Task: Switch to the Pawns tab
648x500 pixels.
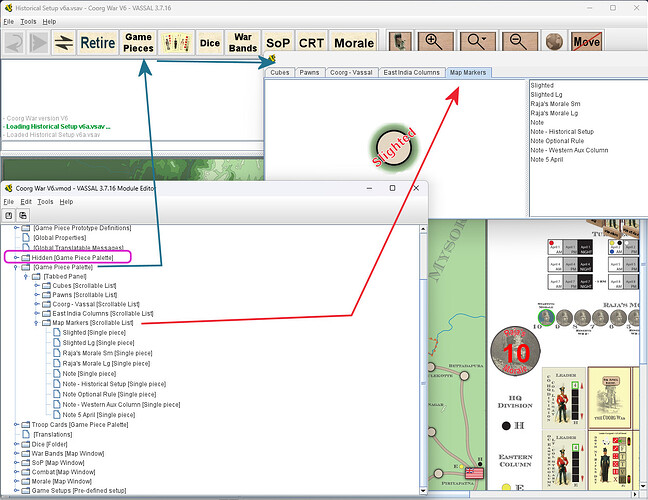Action: (309, 72)
